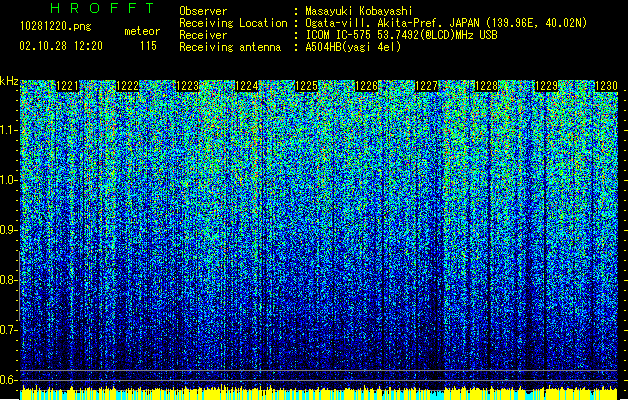This screenshot has width=629, height=400.
Task: Click the A504HB(yagi 4el) antenna value
Action: [x=353, y=47]
